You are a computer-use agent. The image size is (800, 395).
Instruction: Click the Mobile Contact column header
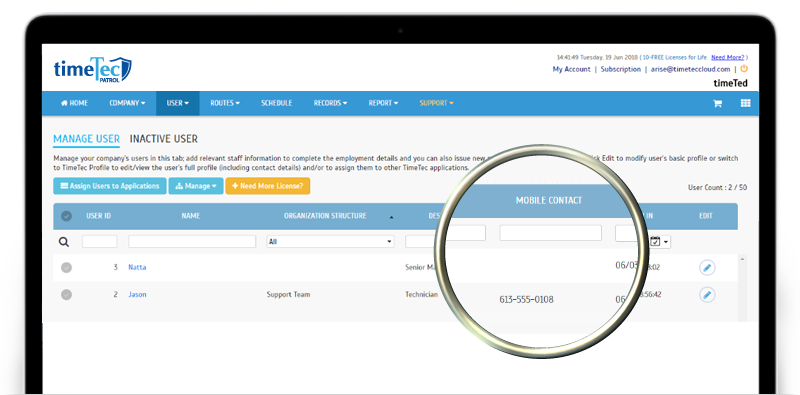point(548,201)
